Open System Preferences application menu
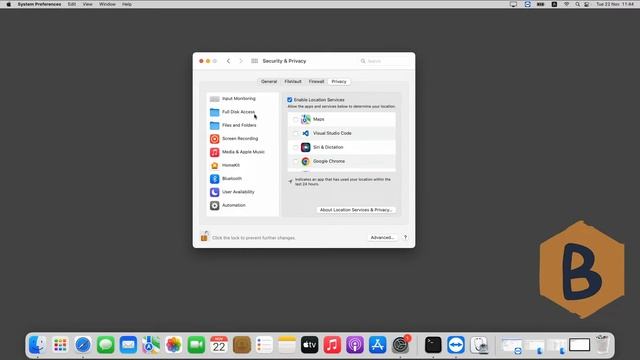This screenshot has height=360, width=640. pyautogui.click(x=39, y=4)
